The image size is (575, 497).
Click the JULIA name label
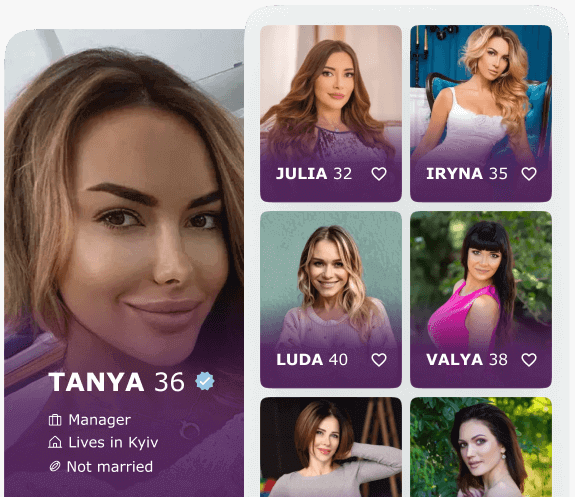pos(301,173)
